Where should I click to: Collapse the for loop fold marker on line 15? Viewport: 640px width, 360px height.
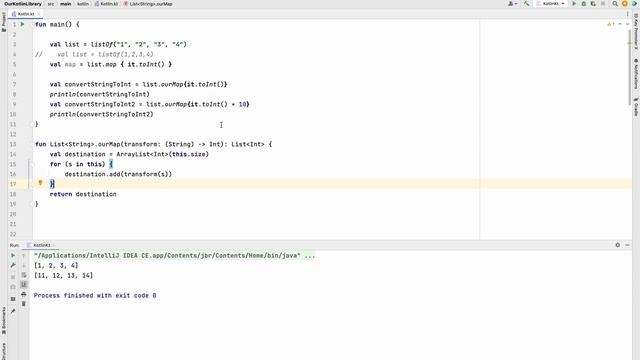(33, 164)
